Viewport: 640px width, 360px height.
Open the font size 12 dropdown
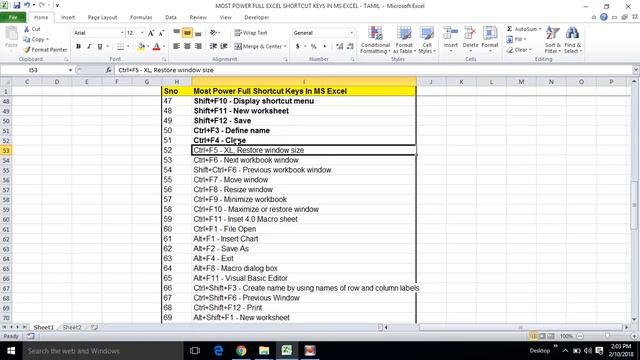coord(142,33)
